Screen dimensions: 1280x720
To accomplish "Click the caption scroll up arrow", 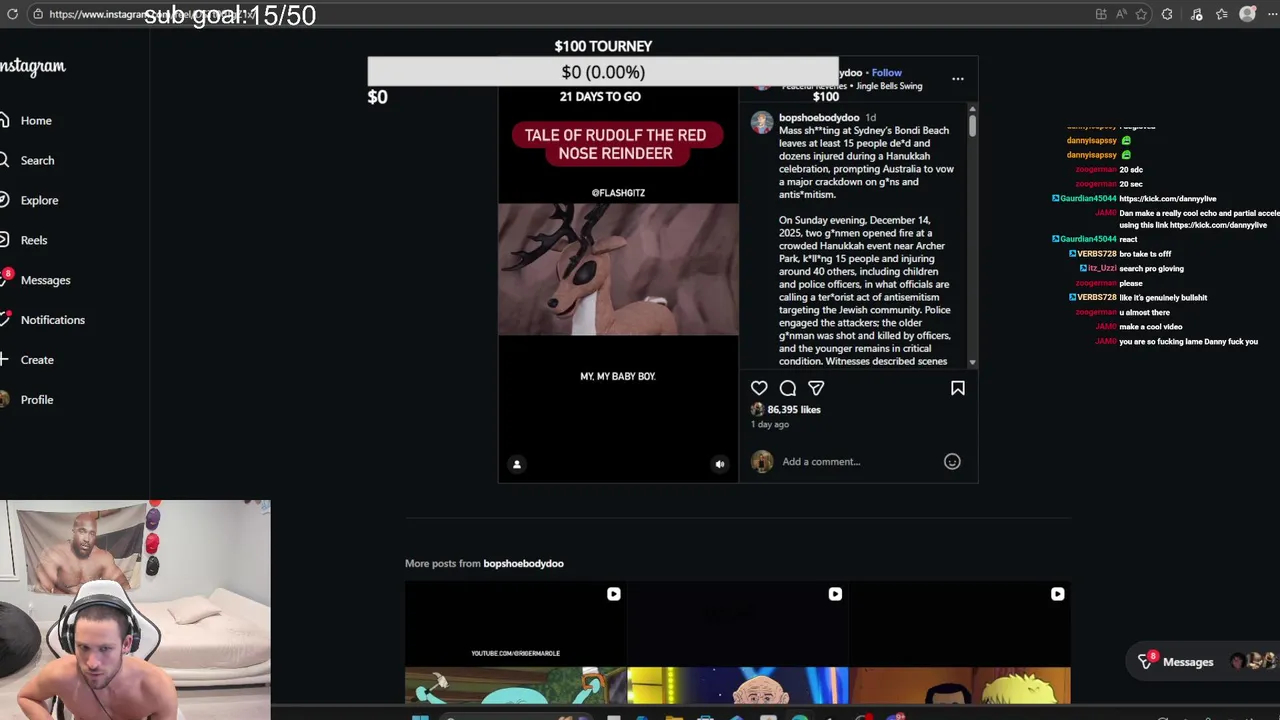I will [972, 109].
